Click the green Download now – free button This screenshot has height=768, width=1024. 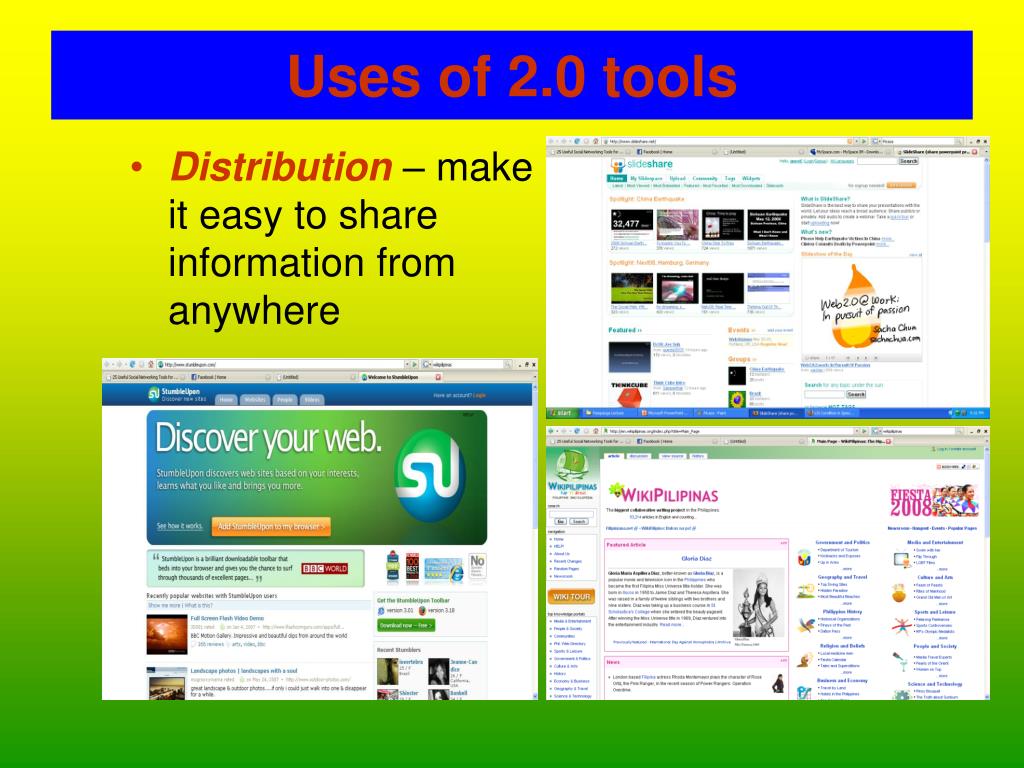406,625
